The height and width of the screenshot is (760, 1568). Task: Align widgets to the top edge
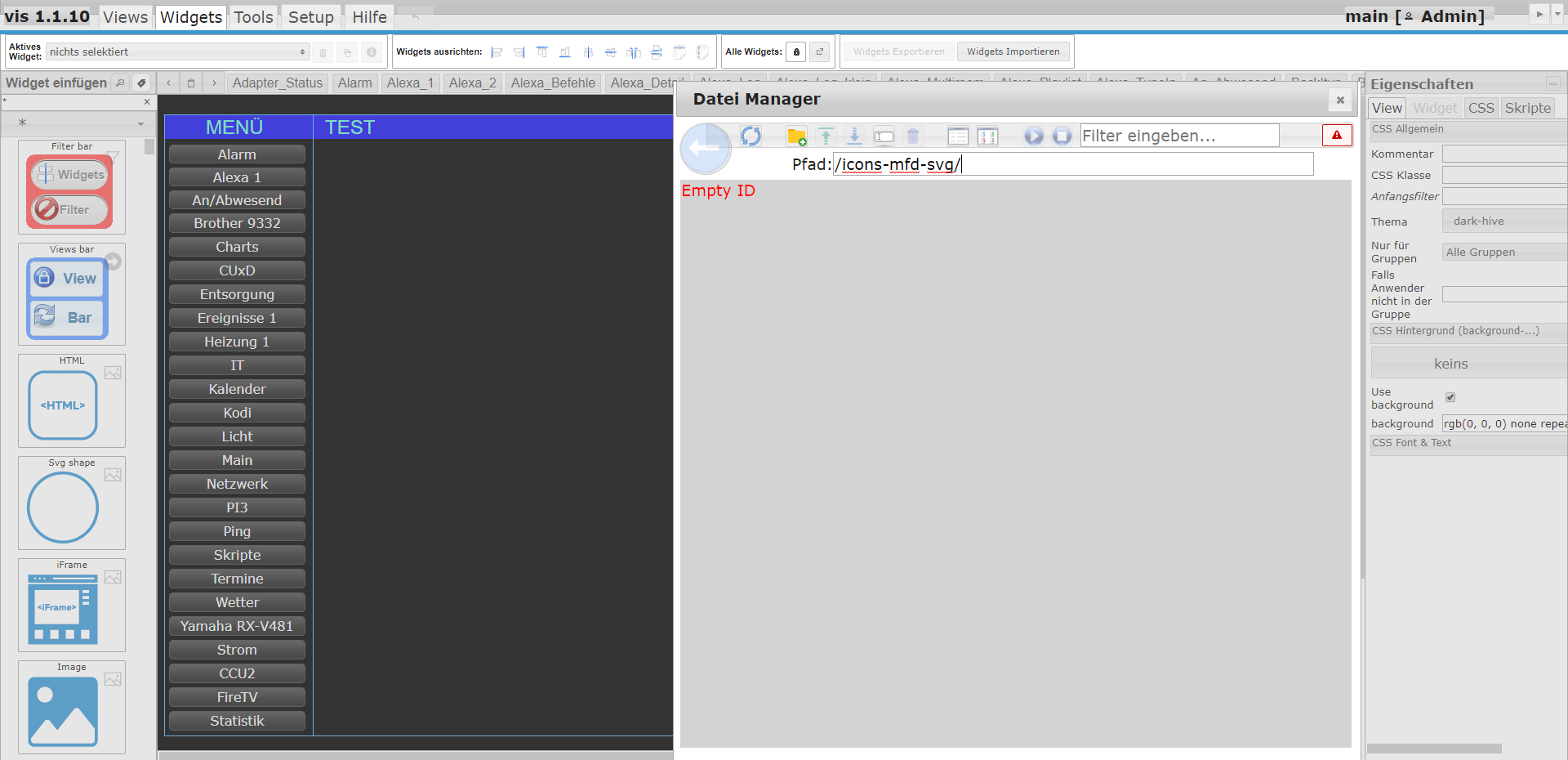542,52
